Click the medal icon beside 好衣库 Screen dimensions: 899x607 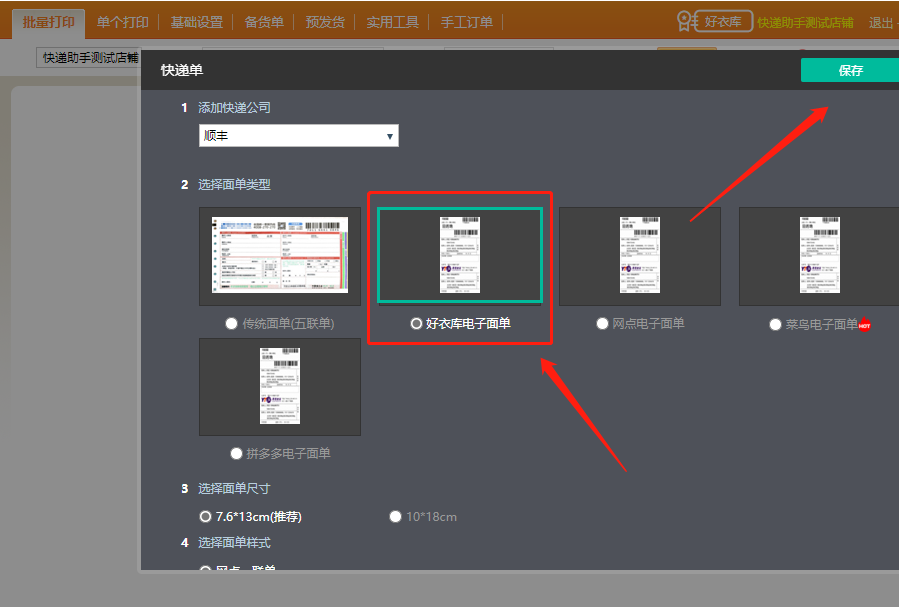click(685, 21)
